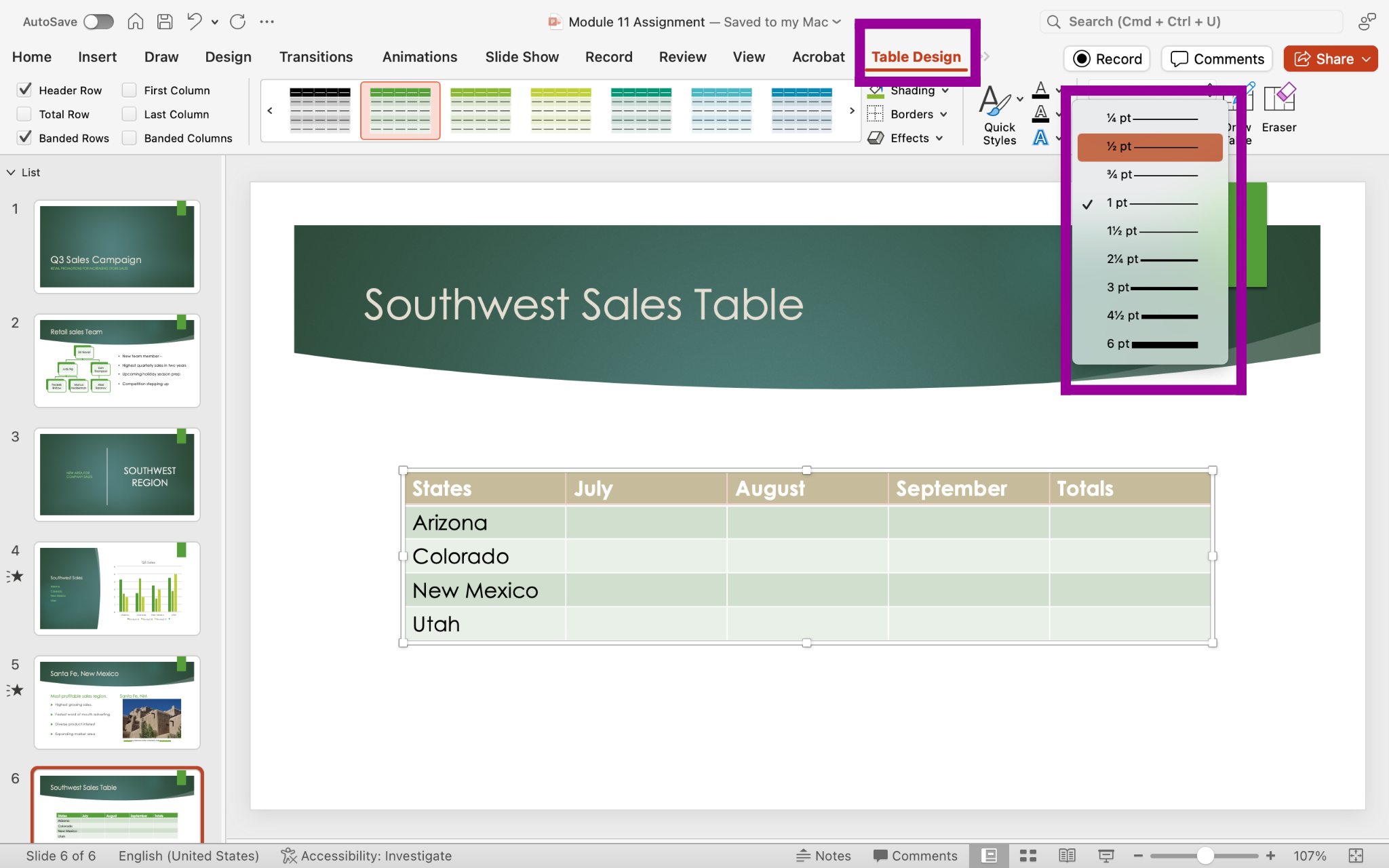The image size is (1389, 868).
Task: Select the yellow-green table style
Action: pos(561,110)
